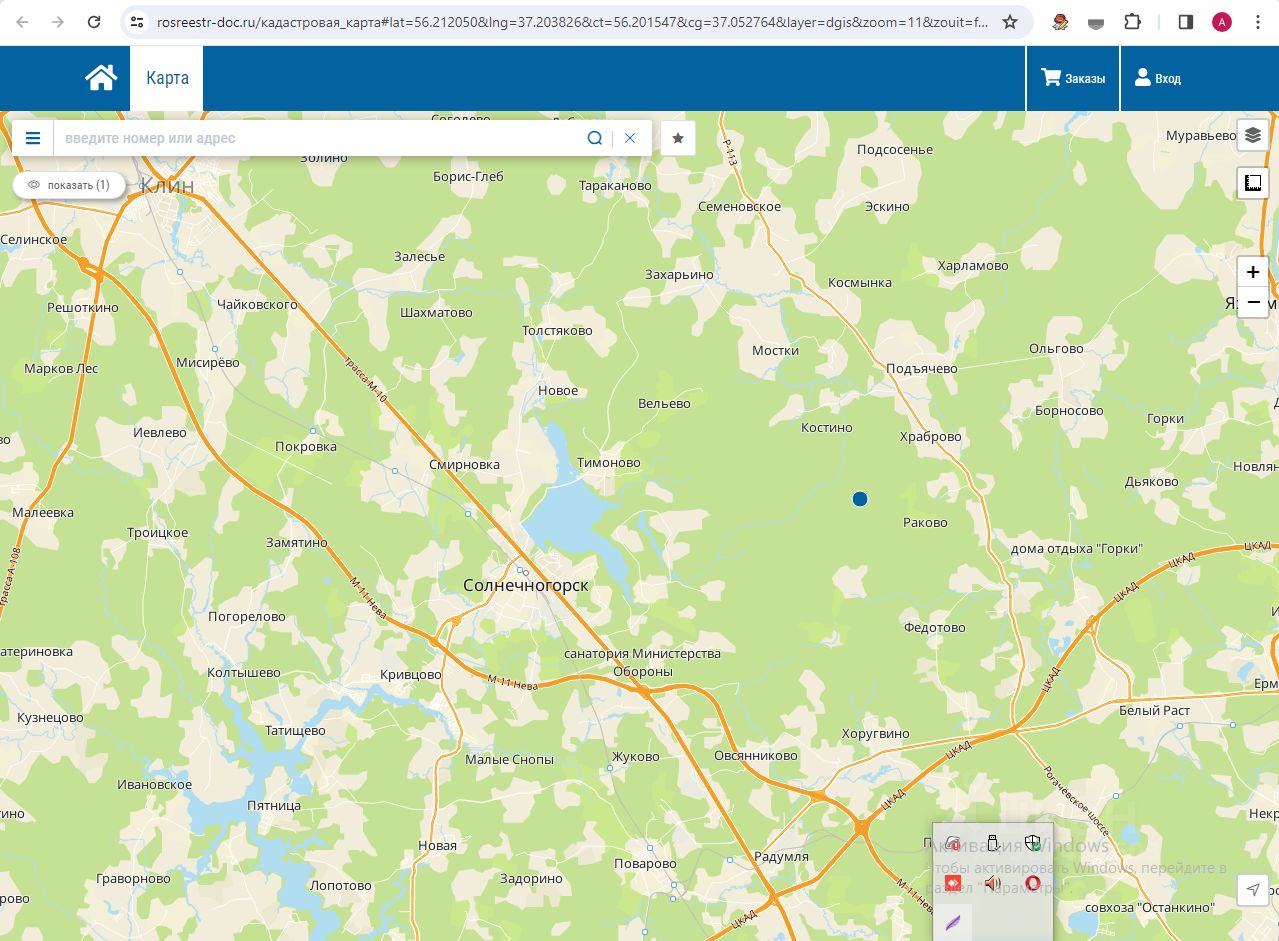
Task: Open Windows Security shield tray icon
Action: [x=1033, y=843]
